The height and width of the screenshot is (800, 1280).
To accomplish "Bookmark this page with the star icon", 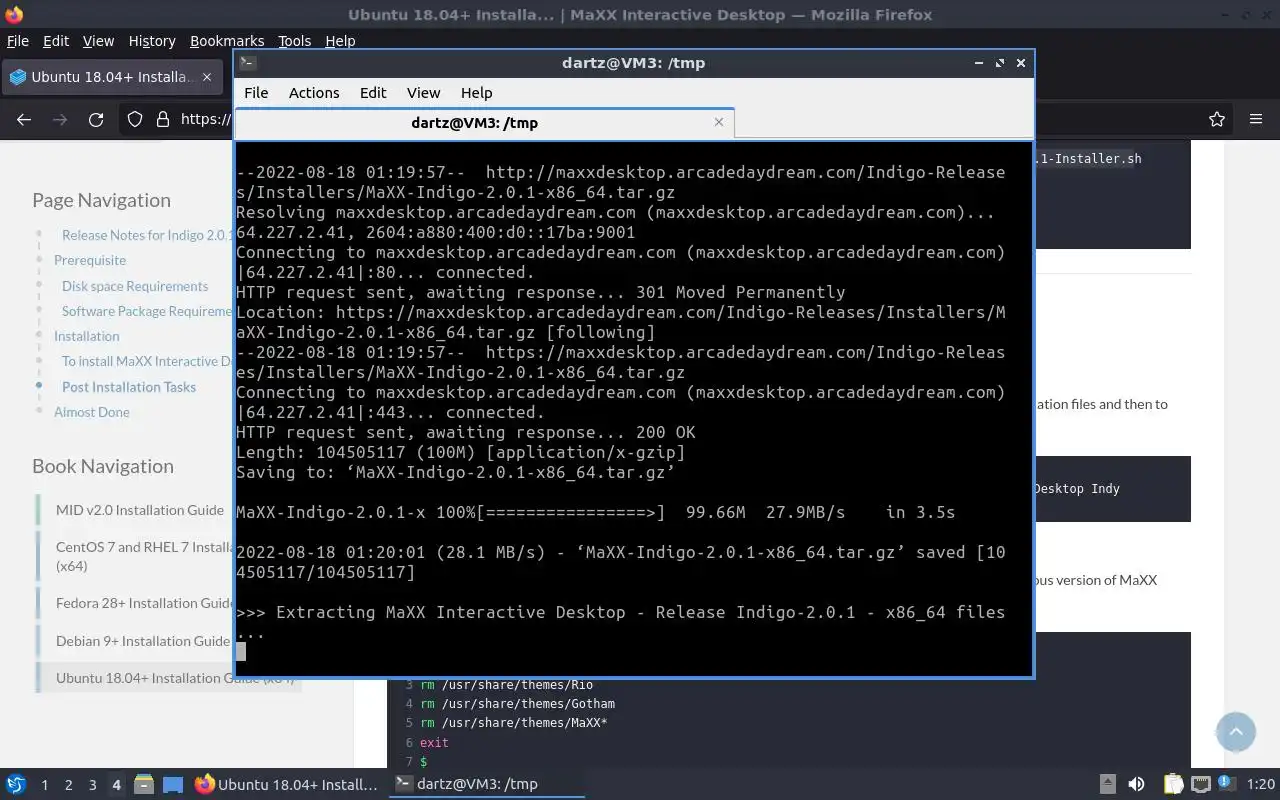I will point(1217,119).
